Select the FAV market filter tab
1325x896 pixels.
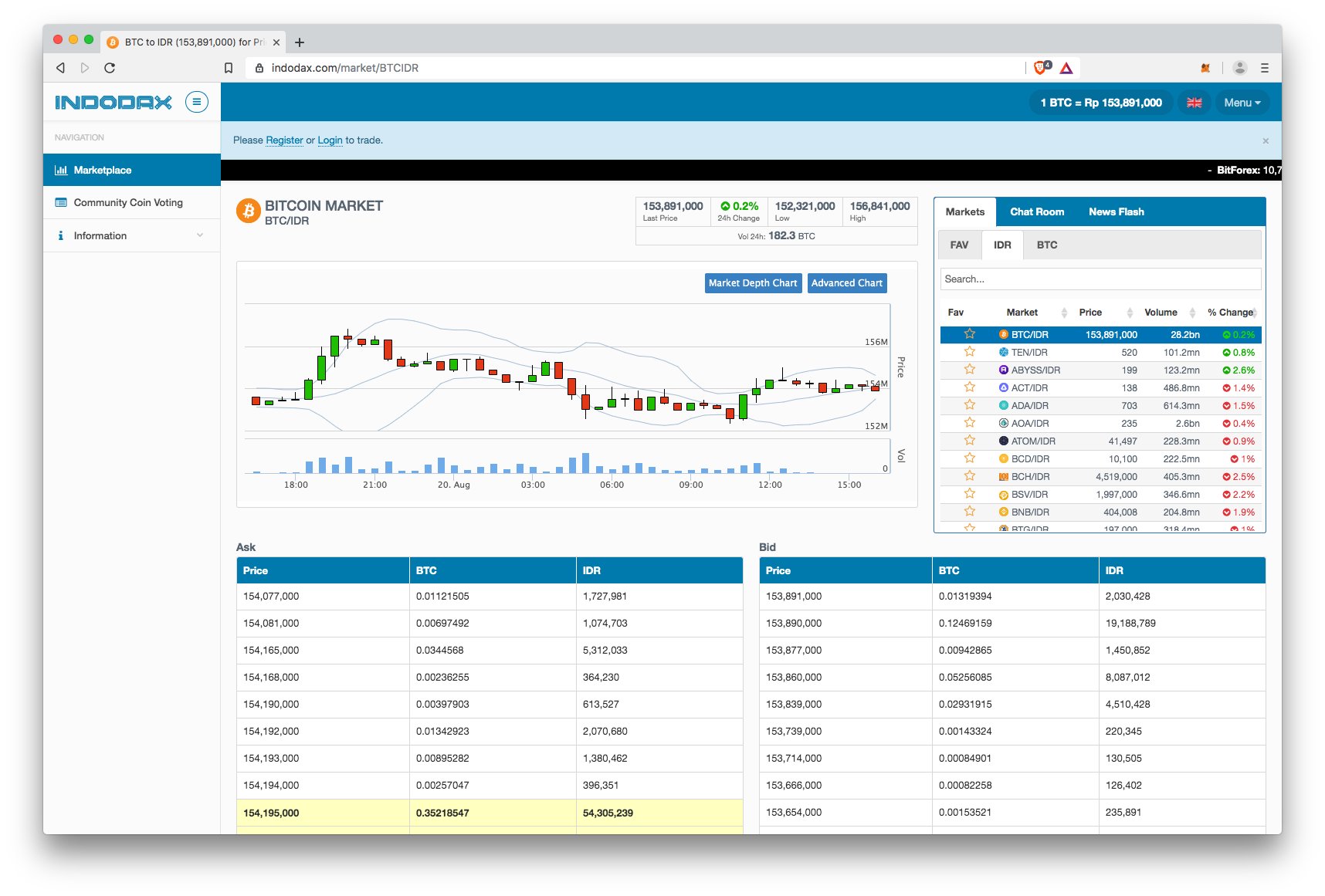[x=960, y=245]
